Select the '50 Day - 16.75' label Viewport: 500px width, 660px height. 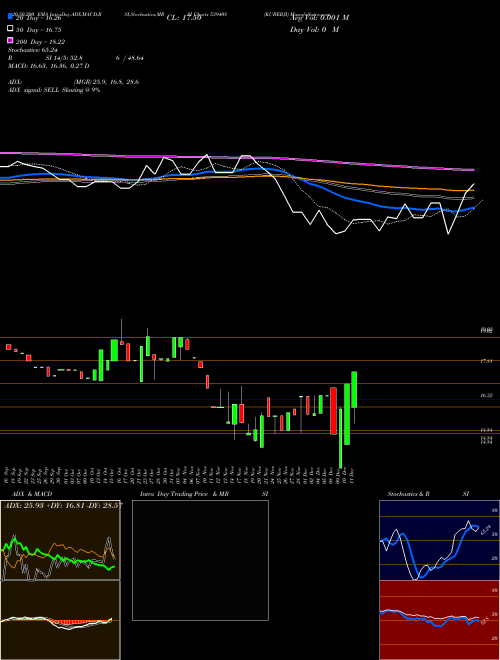click(x=39, y=30)
